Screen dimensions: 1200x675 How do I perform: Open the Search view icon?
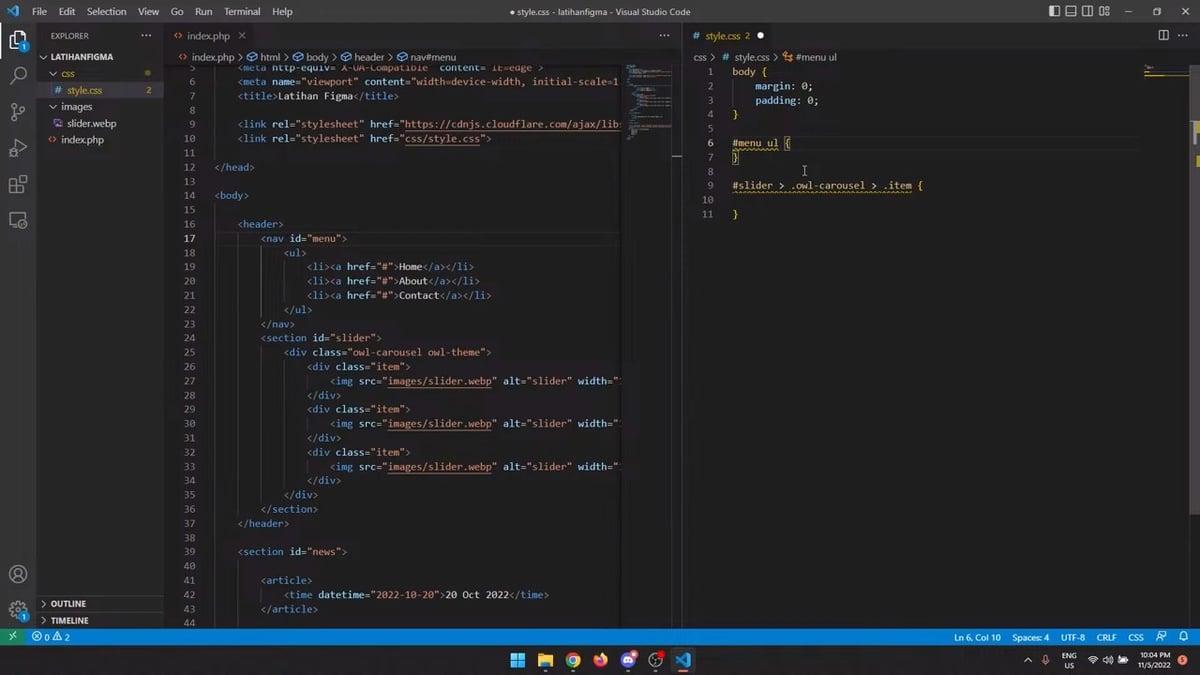[x=18, y=76]
